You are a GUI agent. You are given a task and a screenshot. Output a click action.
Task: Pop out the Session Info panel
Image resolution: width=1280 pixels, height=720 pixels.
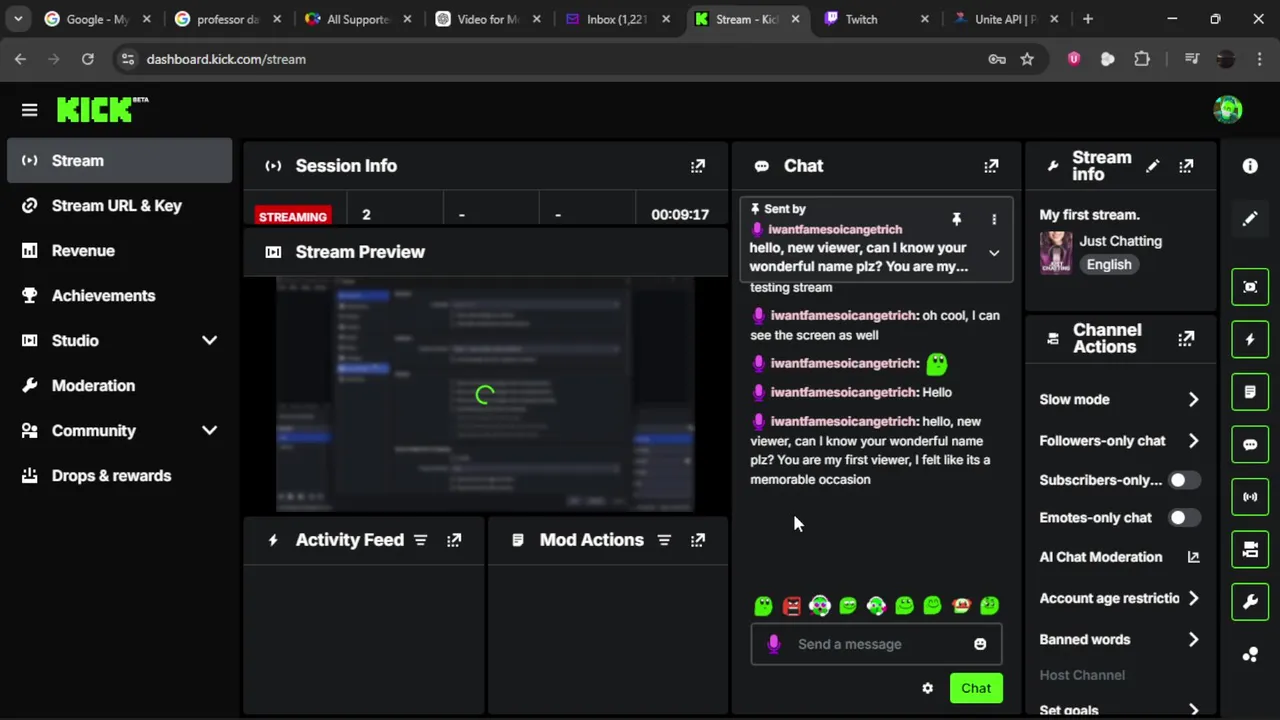pyautogui.click(x=698, y=166)
